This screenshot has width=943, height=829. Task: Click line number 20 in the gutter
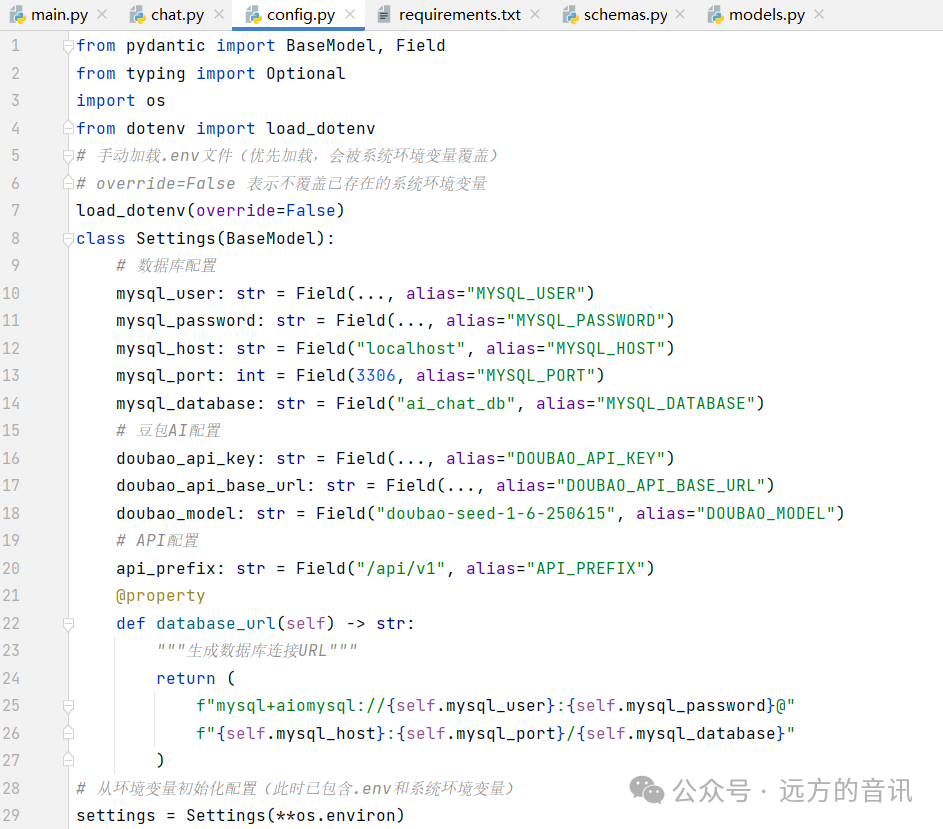(x=11, y=568)
